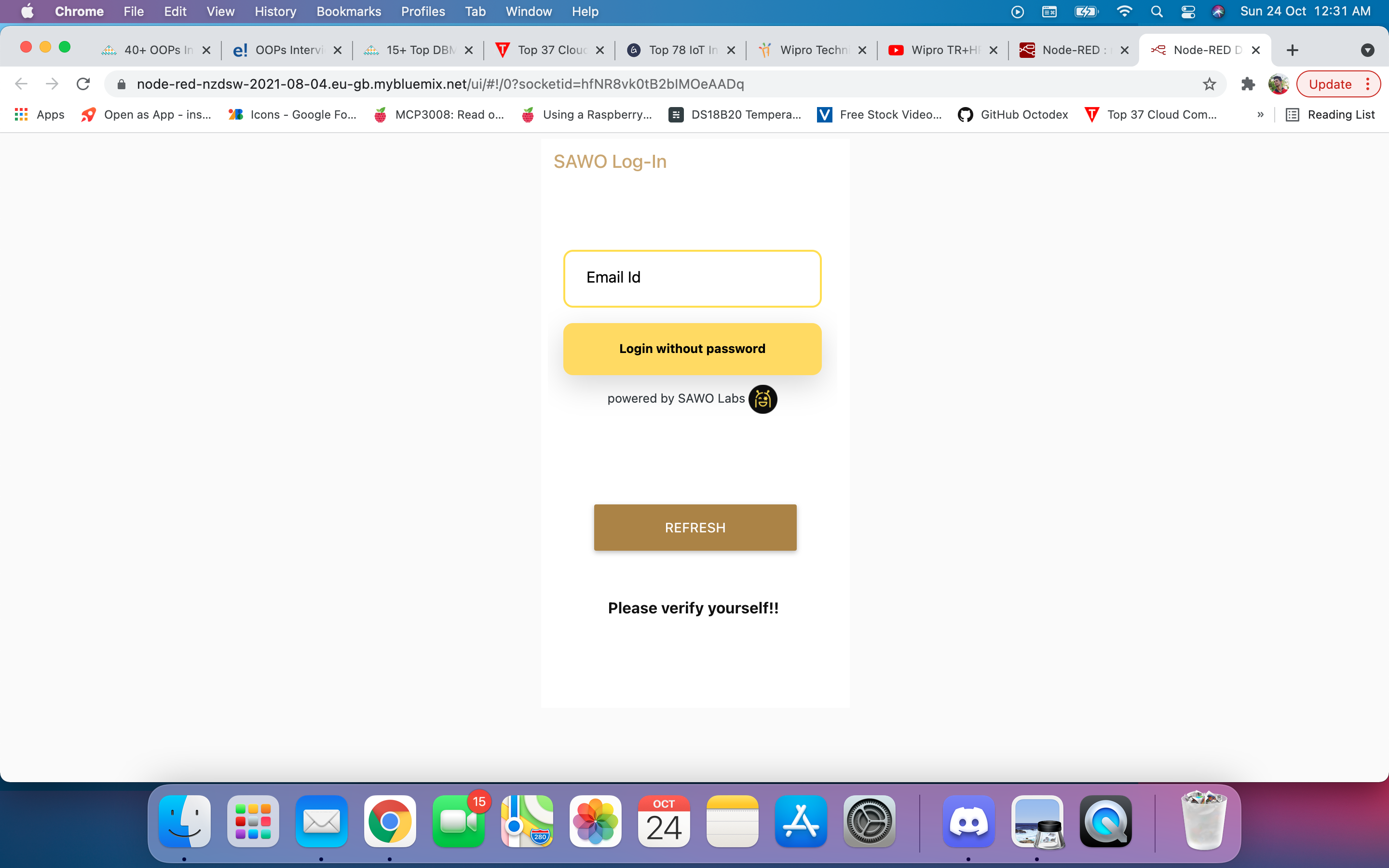Open Chrome's three-dot menu next to Update
This screenshot has height=868, width=1389.
(1368, 84)
